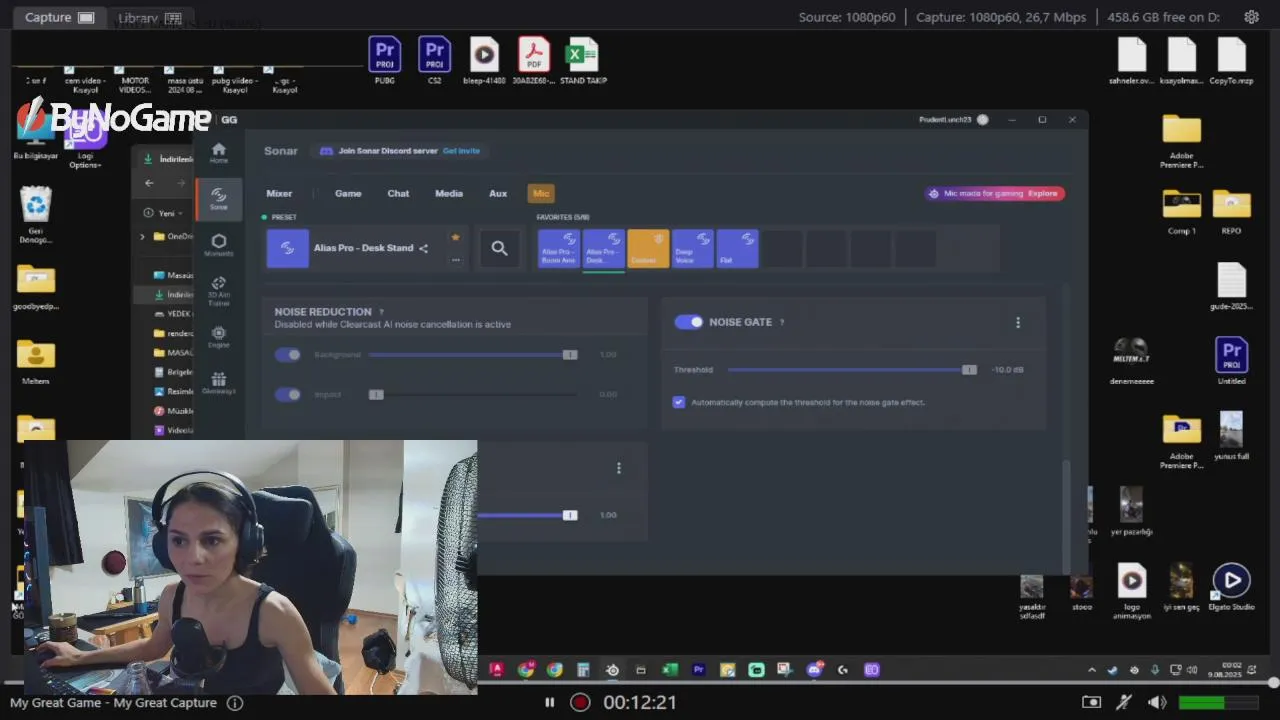This screenshot has width=1280, height=720.
Task: Open the preset ellipsis options menu
Action: (x=455, y=260)
